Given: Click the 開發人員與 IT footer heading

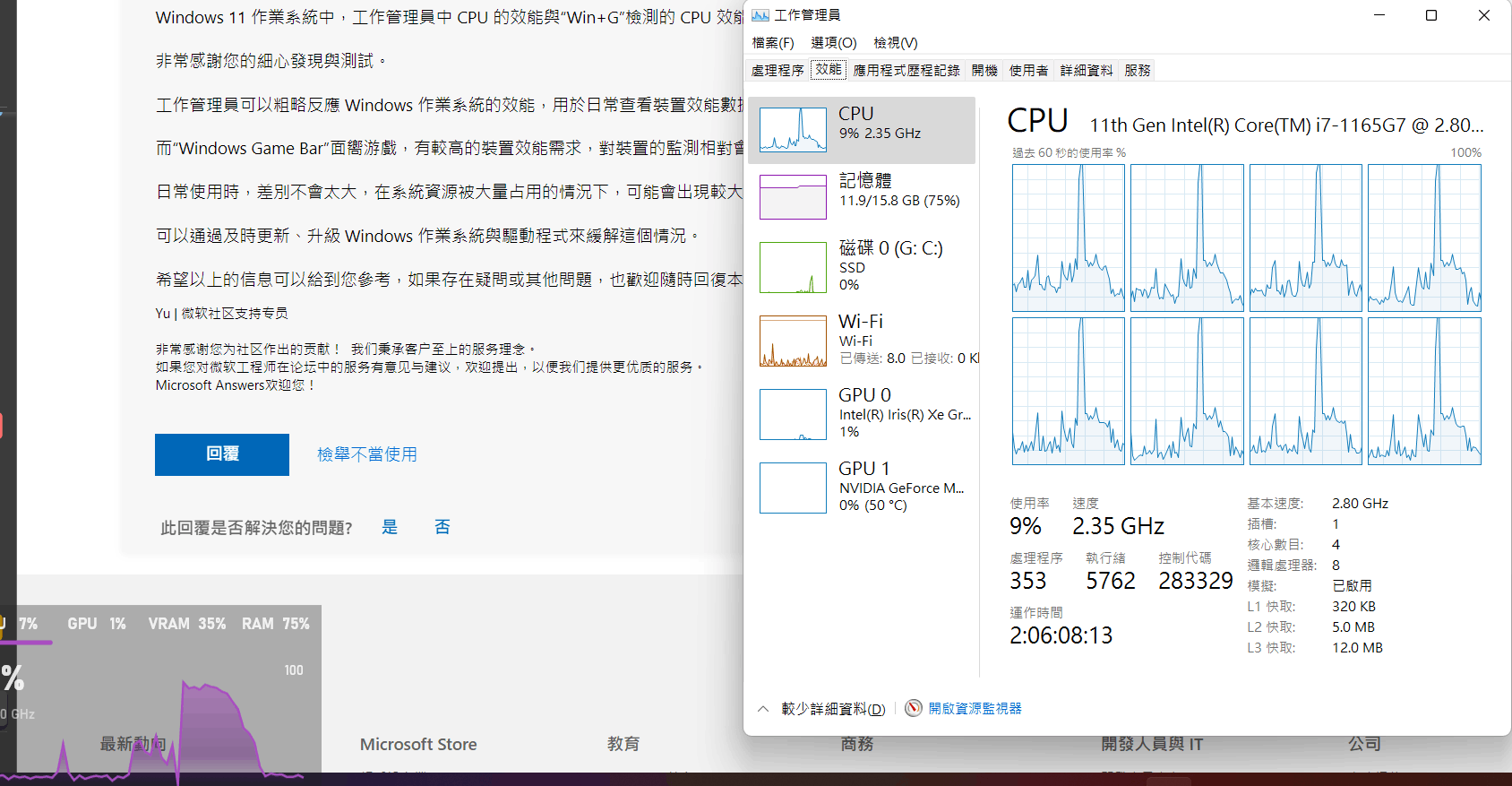Looking at the screenshot, I should tap(1152, 744).
